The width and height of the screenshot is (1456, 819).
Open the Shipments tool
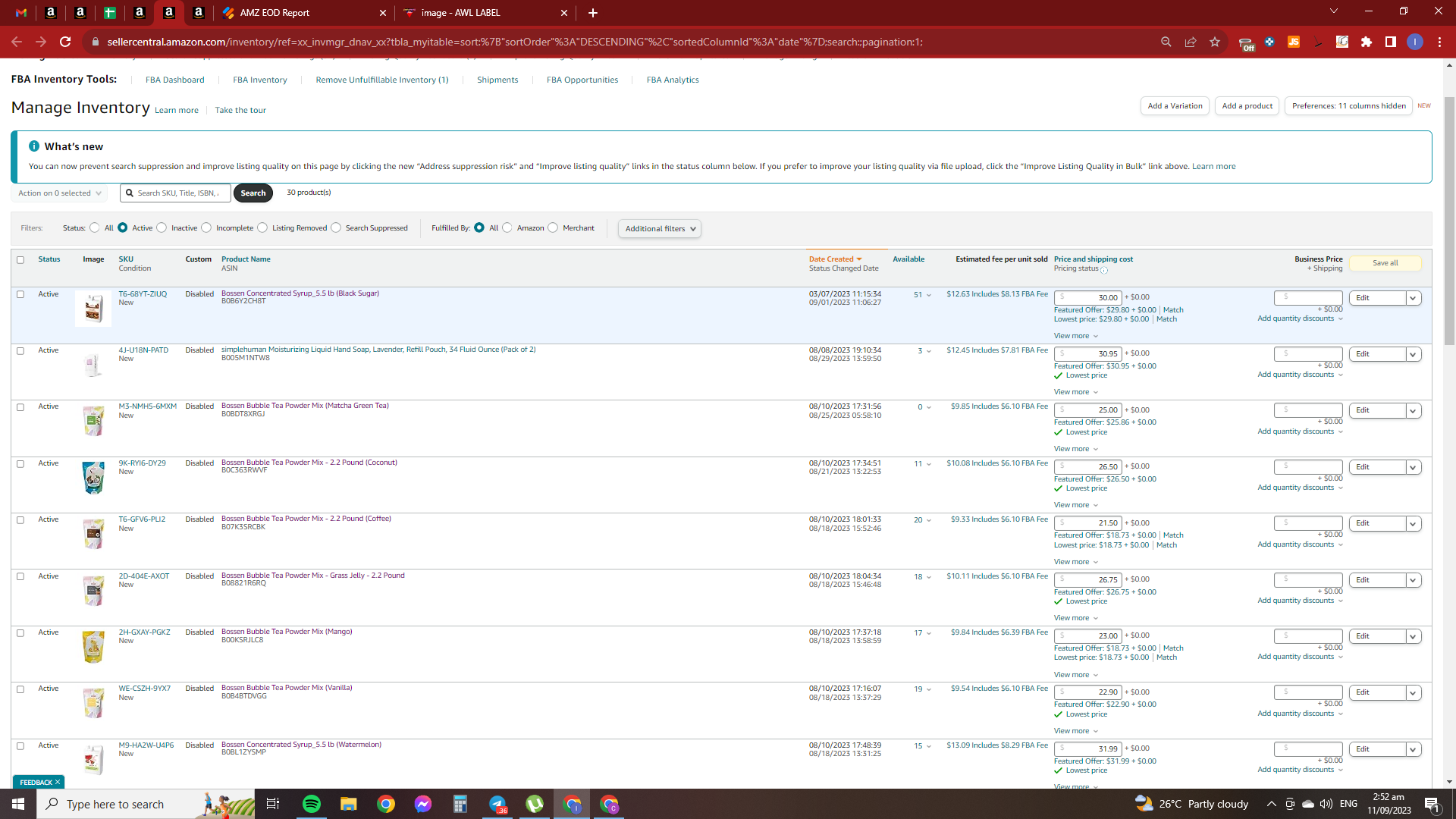[x=497, y=80]
